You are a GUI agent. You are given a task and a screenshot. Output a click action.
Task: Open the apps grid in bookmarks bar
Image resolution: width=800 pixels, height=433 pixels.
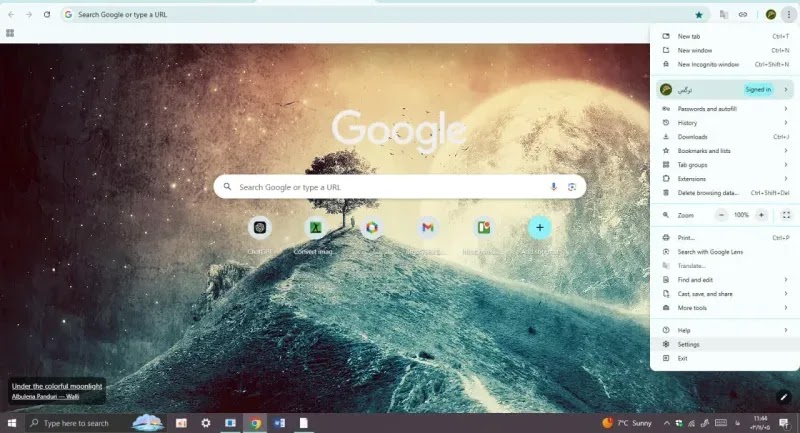coord(10,33)
